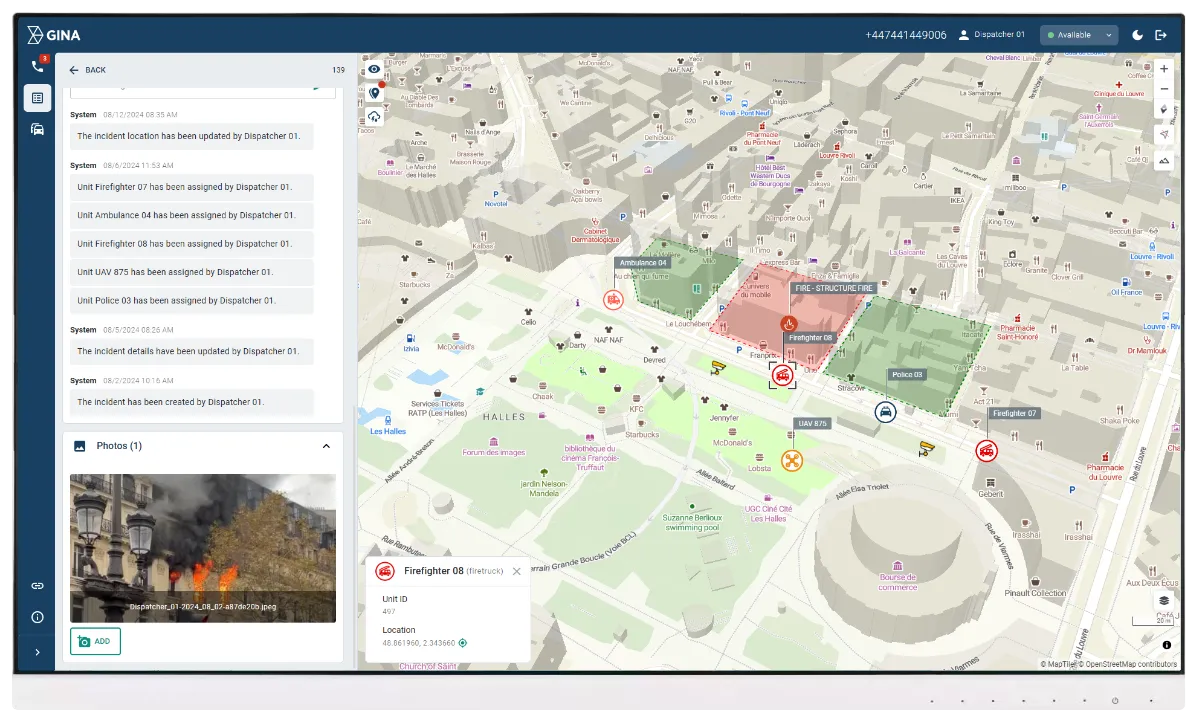Click the map attribution info icon
1200x718 pixels.
click(x=1166, y=645)
